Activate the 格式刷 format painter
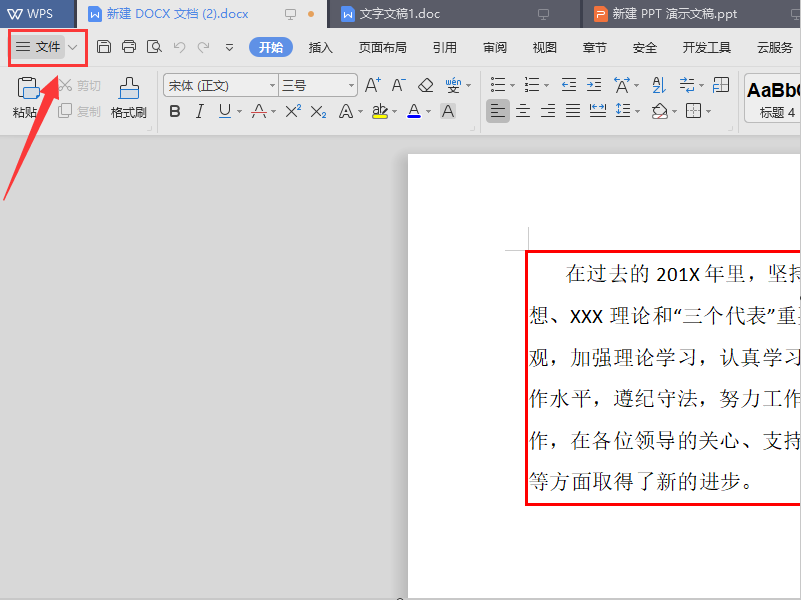This screenshot has width=801, height=600. 129,98
